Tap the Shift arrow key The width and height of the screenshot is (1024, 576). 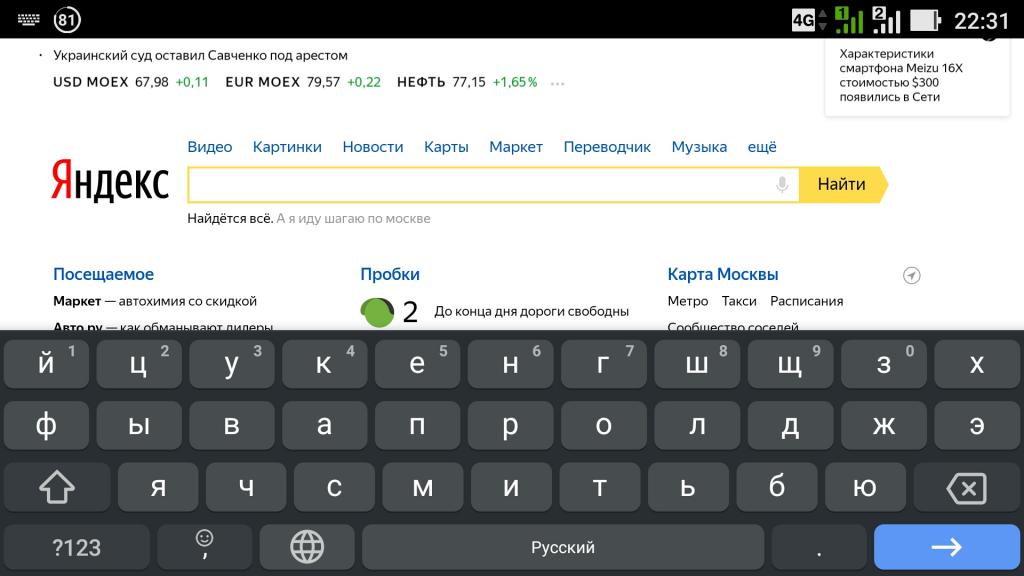pos(57,487)
